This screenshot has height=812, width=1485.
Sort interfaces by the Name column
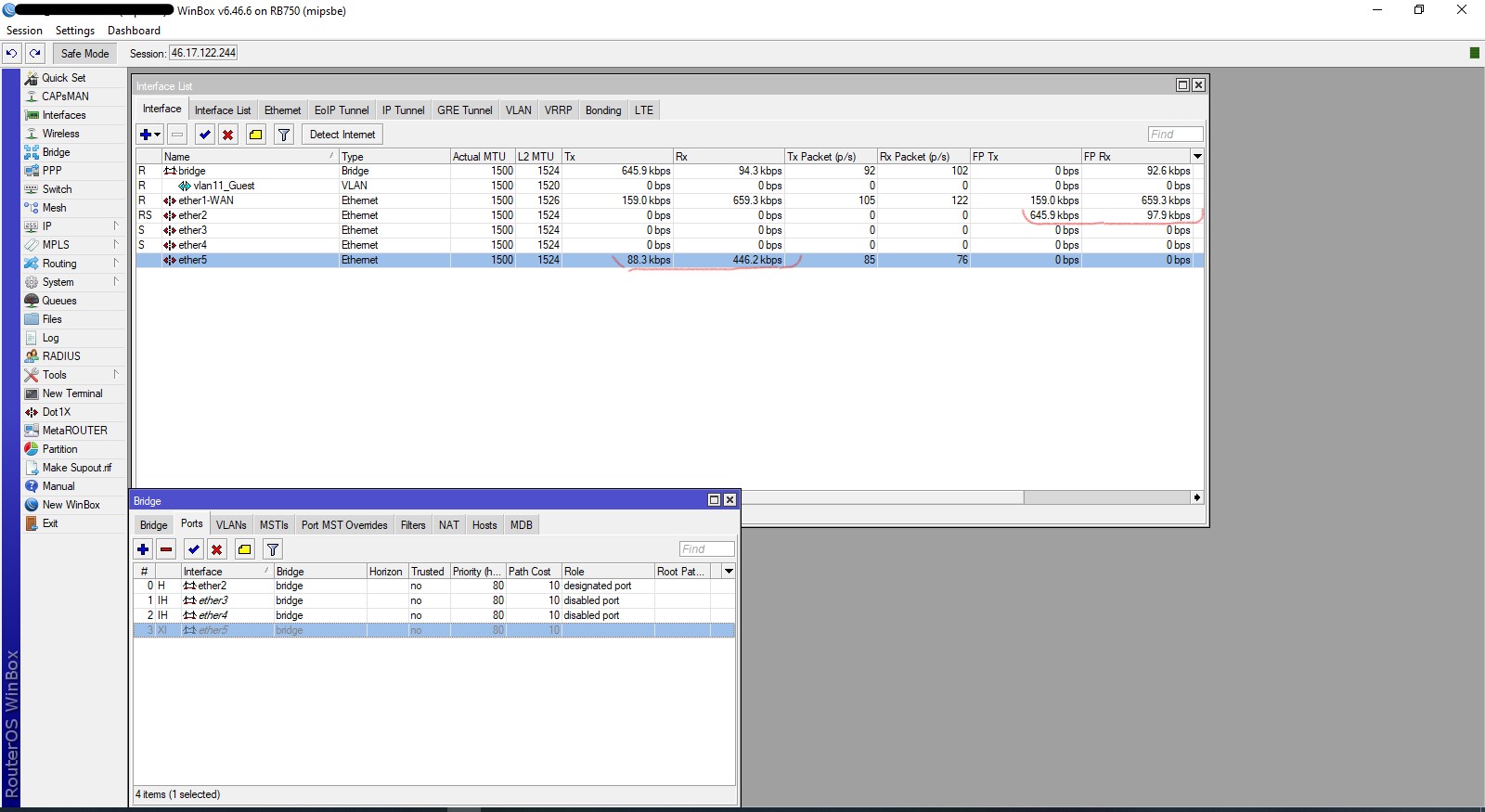(250, 156)
